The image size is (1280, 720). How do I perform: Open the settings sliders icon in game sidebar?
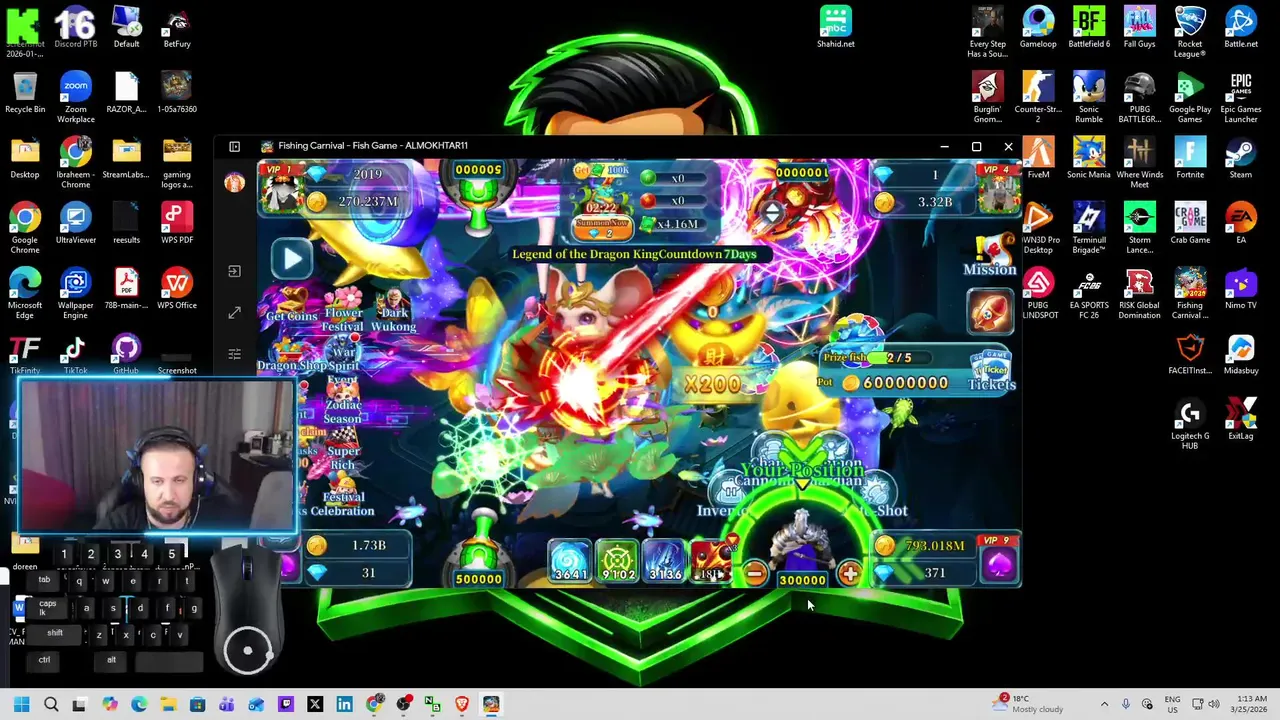[234, 354]
